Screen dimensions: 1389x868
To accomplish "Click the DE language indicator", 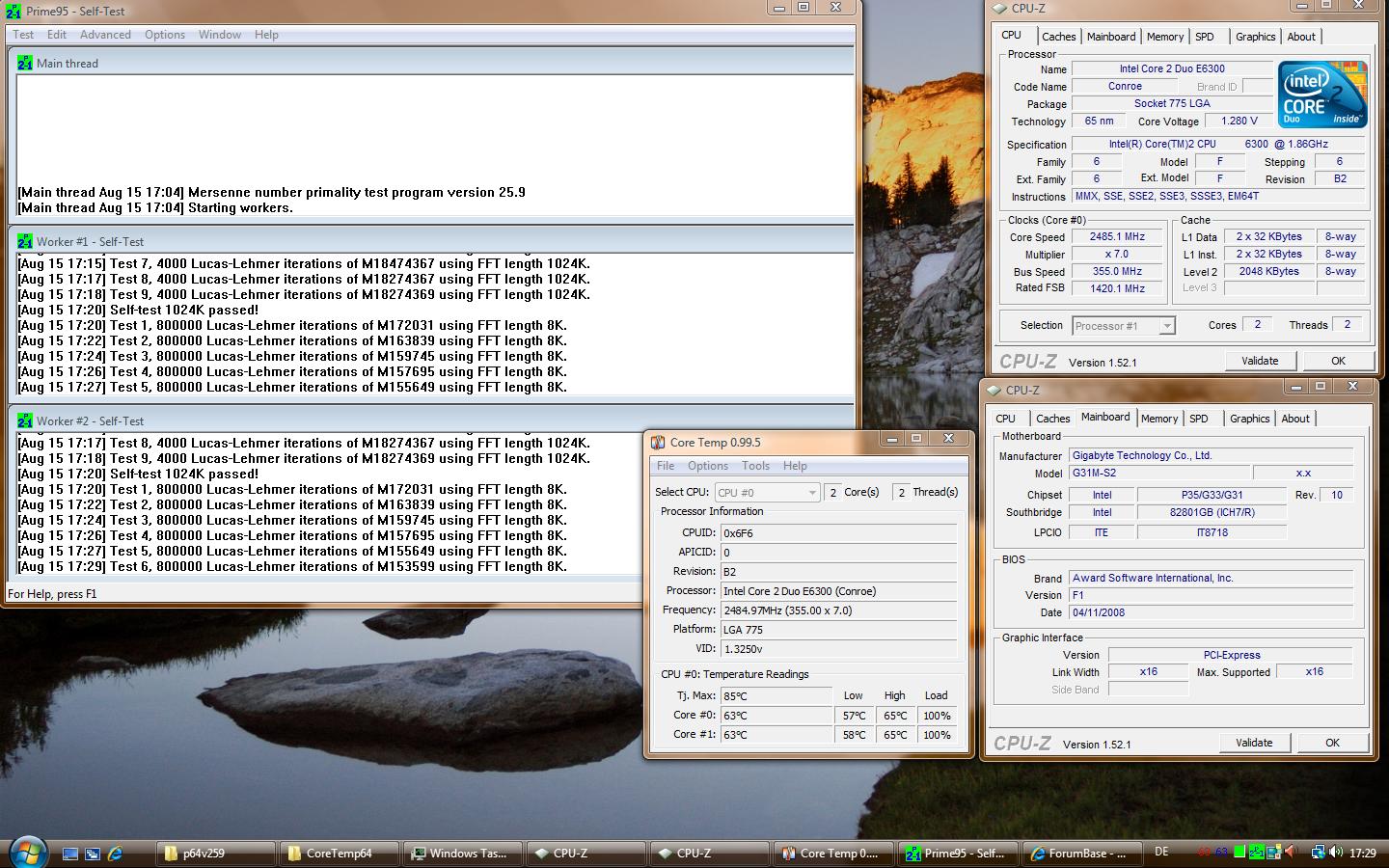I will [1161, 853].
